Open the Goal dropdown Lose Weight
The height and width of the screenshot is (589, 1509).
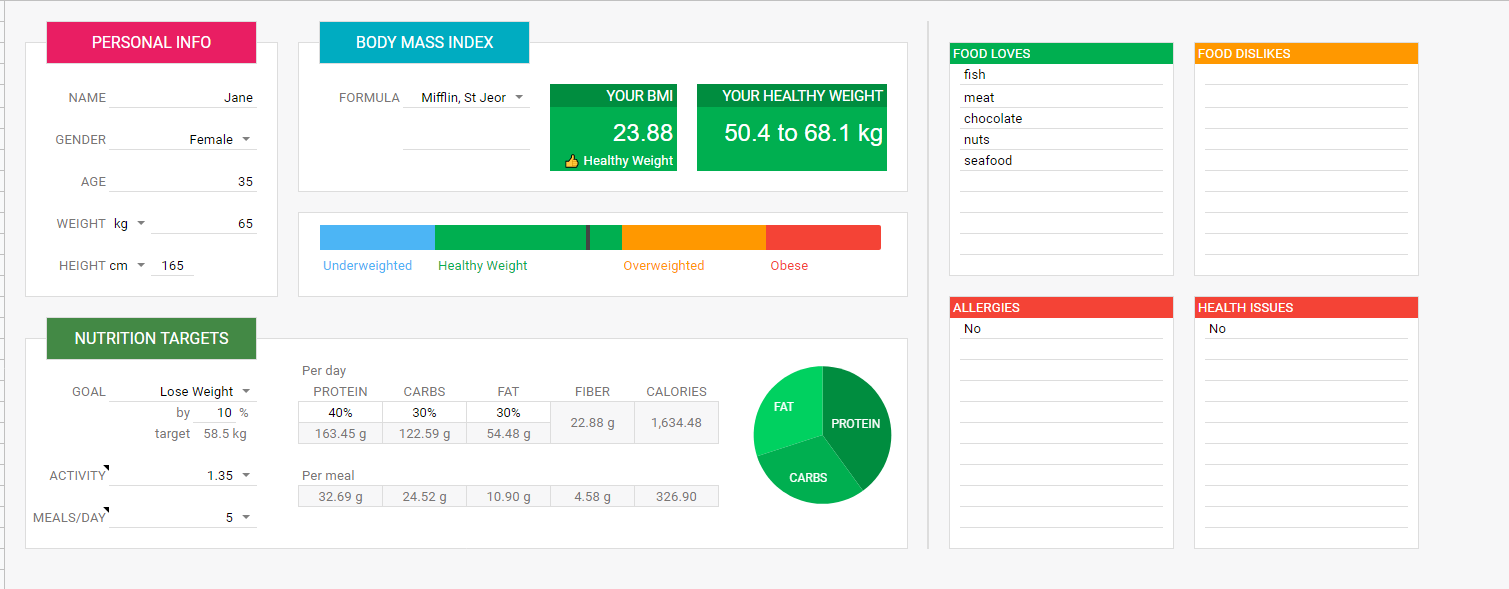pos(246,392)
